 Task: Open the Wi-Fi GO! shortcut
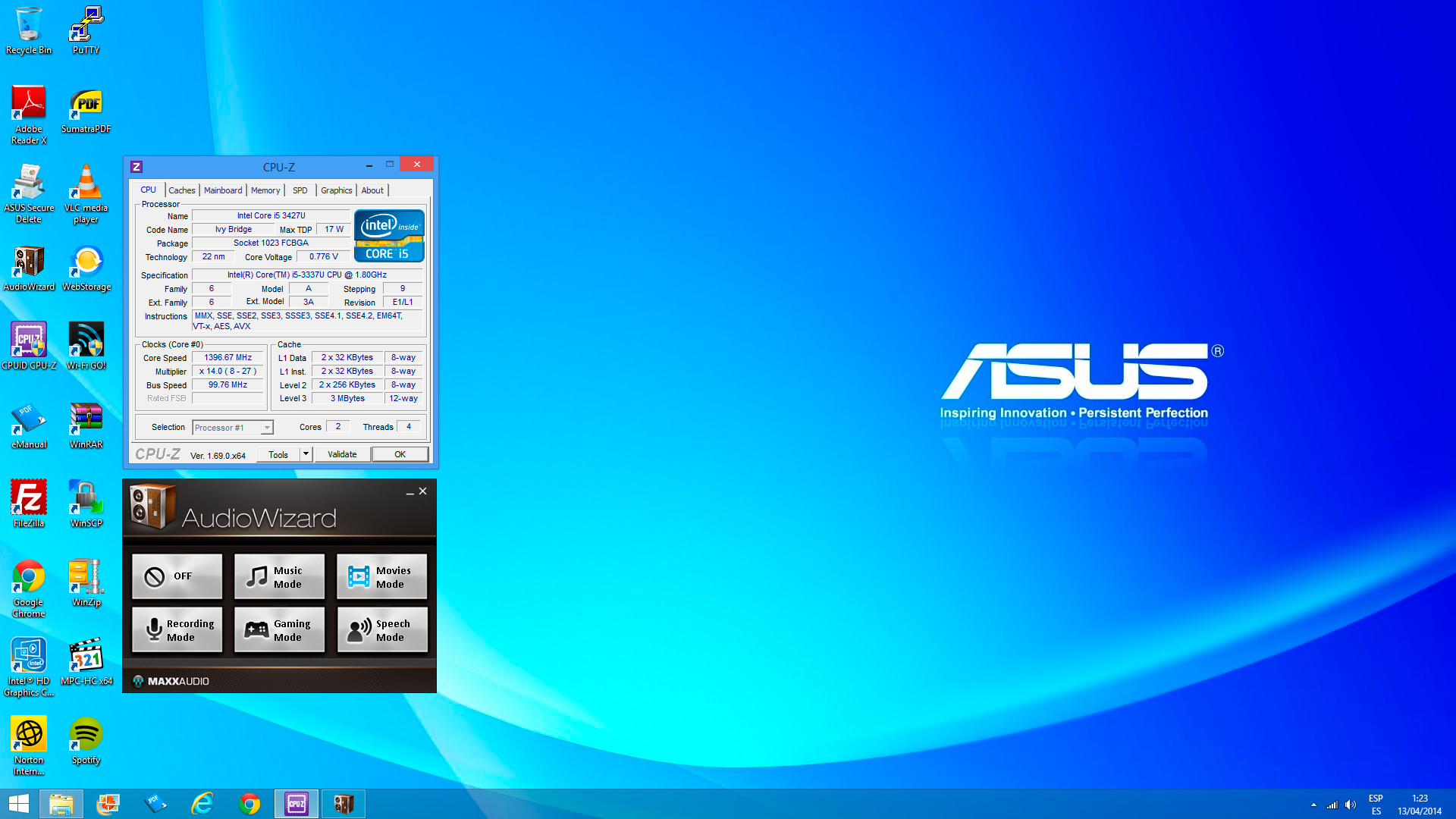tap(86, 345)
